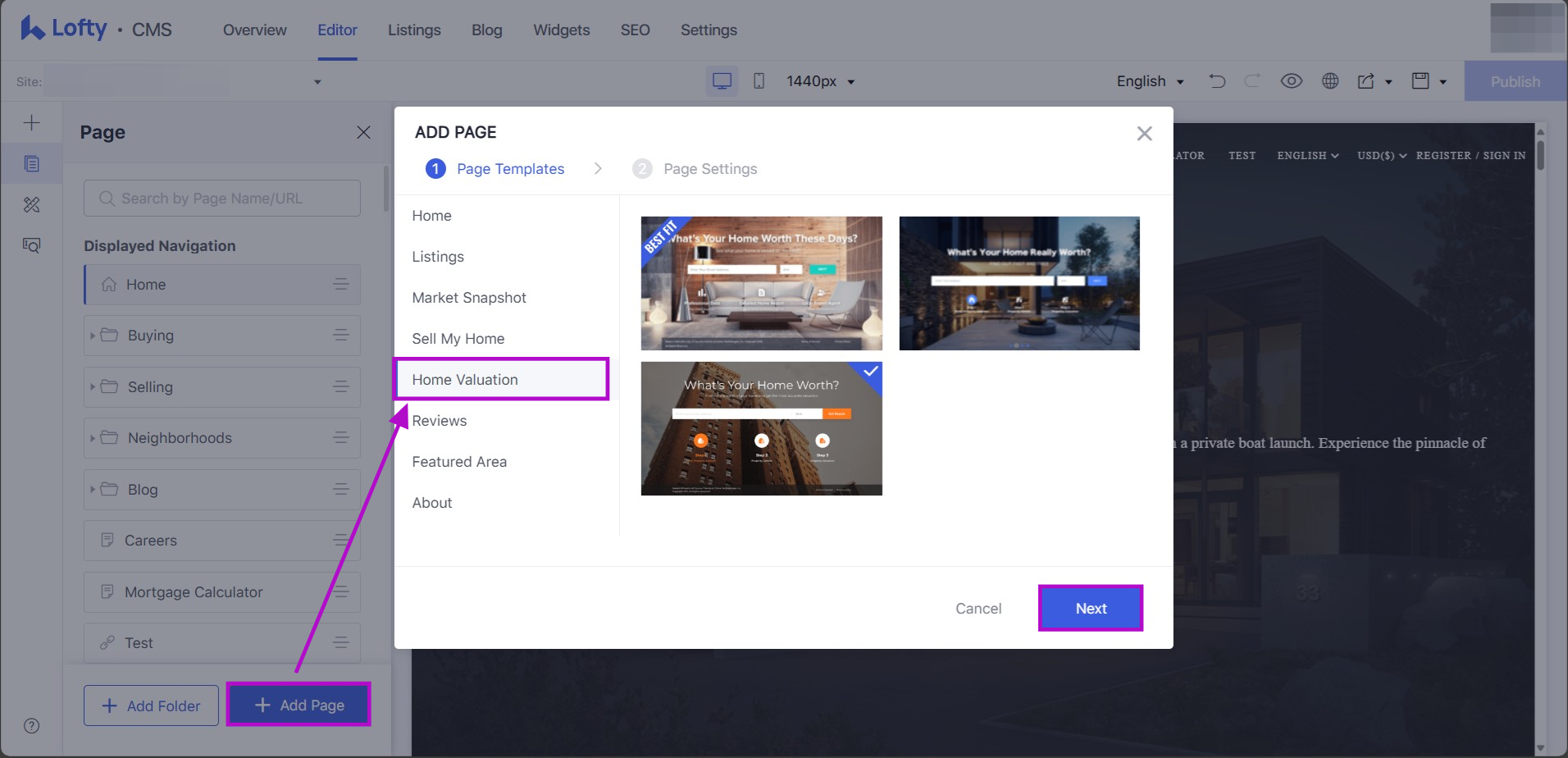Open the search-preview sidebar icon

(31, 245)
